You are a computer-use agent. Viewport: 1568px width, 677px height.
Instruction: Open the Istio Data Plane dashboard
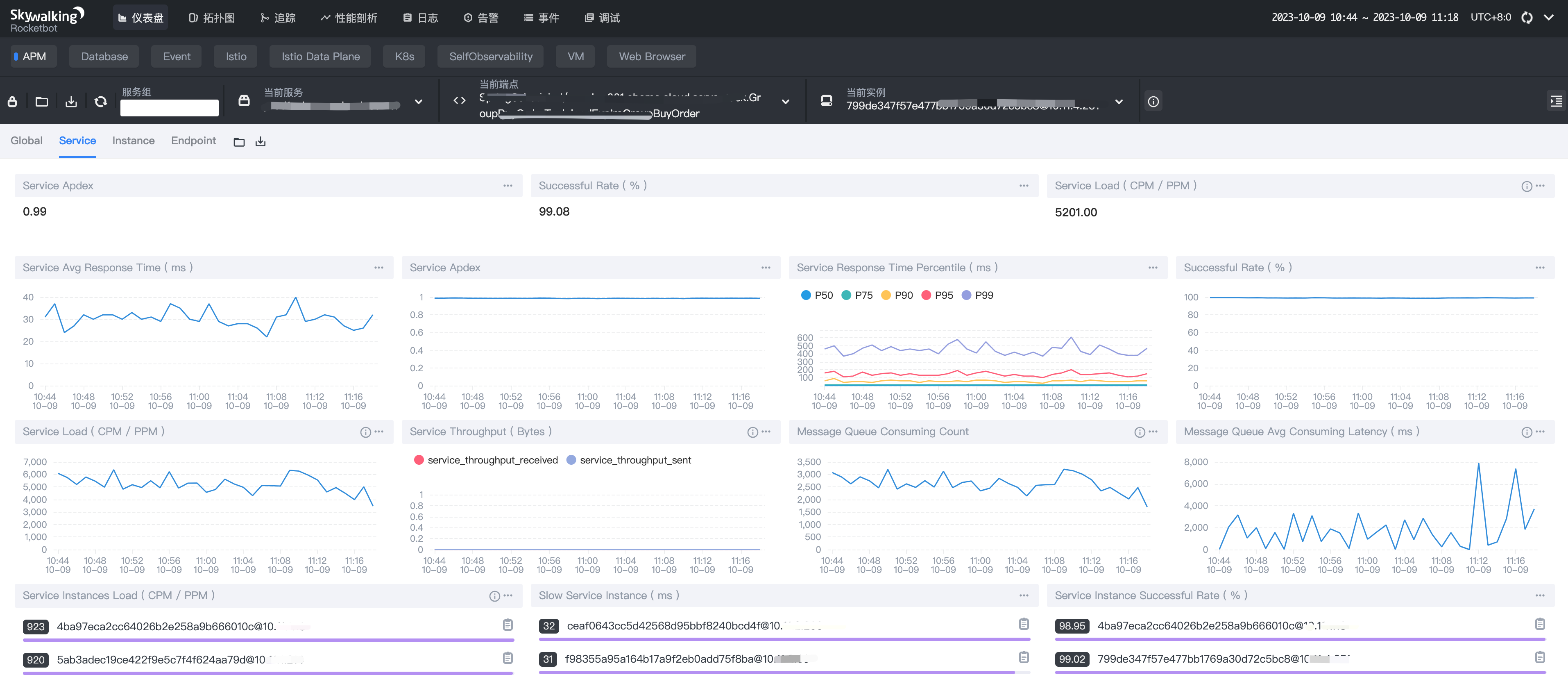(320, 57)
